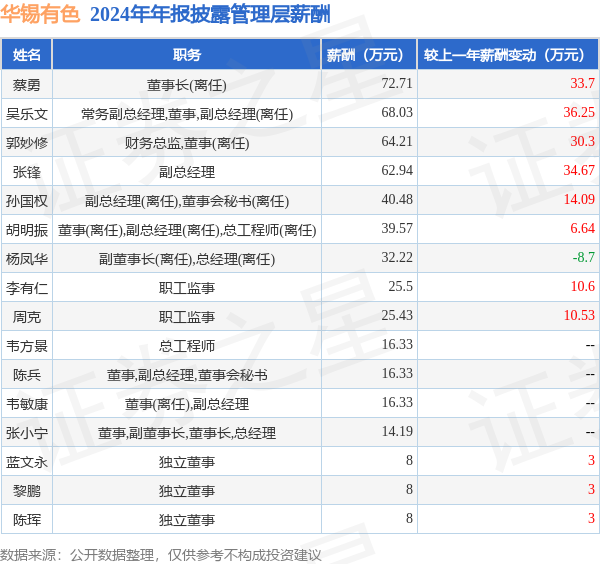The width and height of the screenshot is (600, 564).
Task: Click the position cell 总工程师
Action: (x=187, y=346)
